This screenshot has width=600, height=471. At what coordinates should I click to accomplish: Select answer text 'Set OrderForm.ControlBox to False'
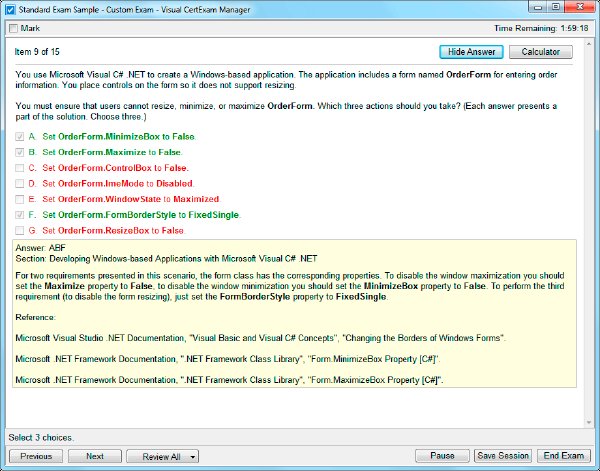coord(115,168)
